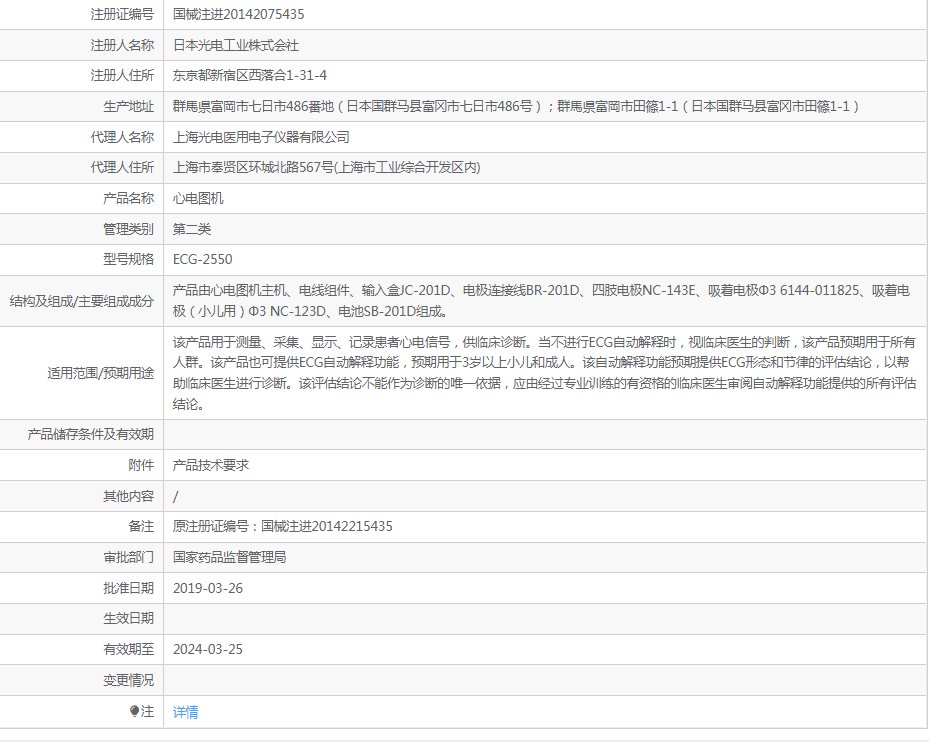Click the 产品储存条件及有效期 label
This screenshot has height=742, width=929.
tap(91, 434)
